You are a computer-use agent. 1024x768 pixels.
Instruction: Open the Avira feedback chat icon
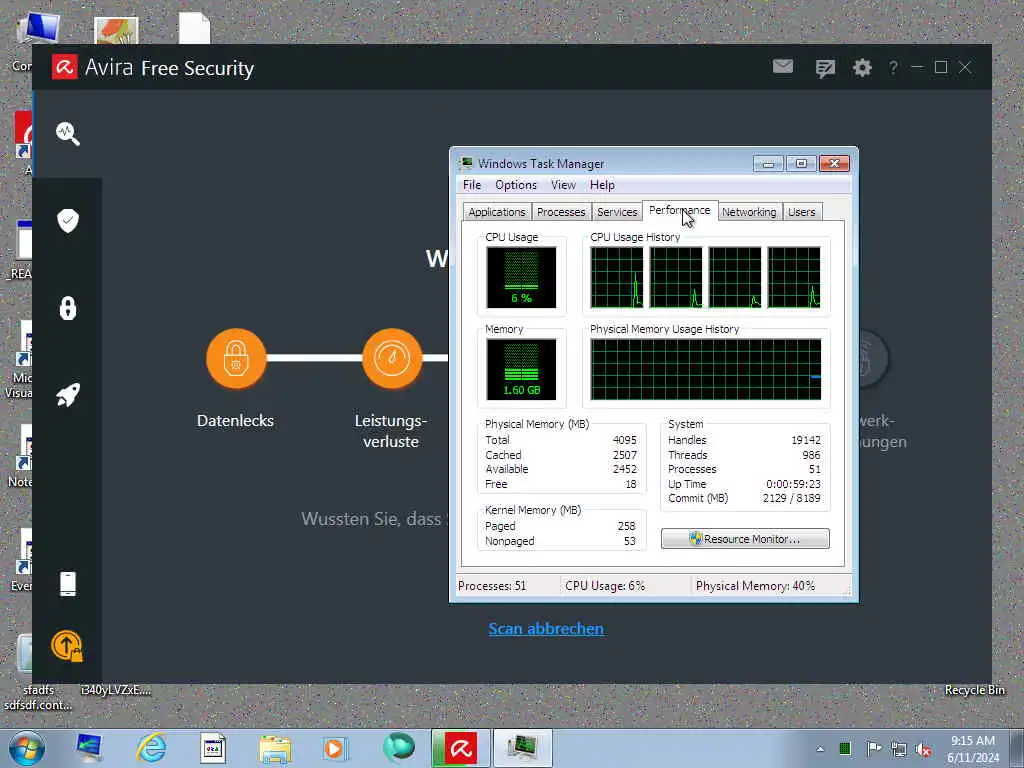point(825,68)
